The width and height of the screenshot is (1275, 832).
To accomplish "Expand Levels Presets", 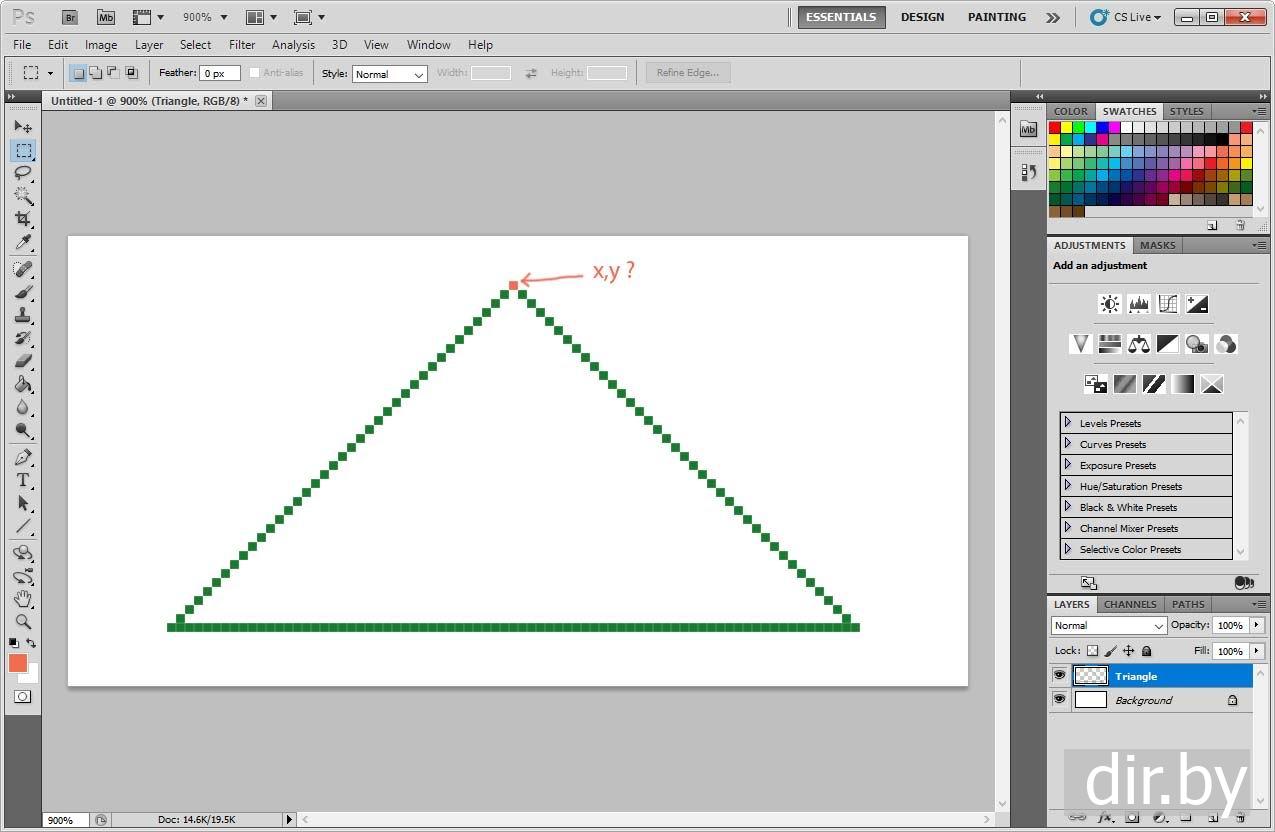I will coord(1068,423).
